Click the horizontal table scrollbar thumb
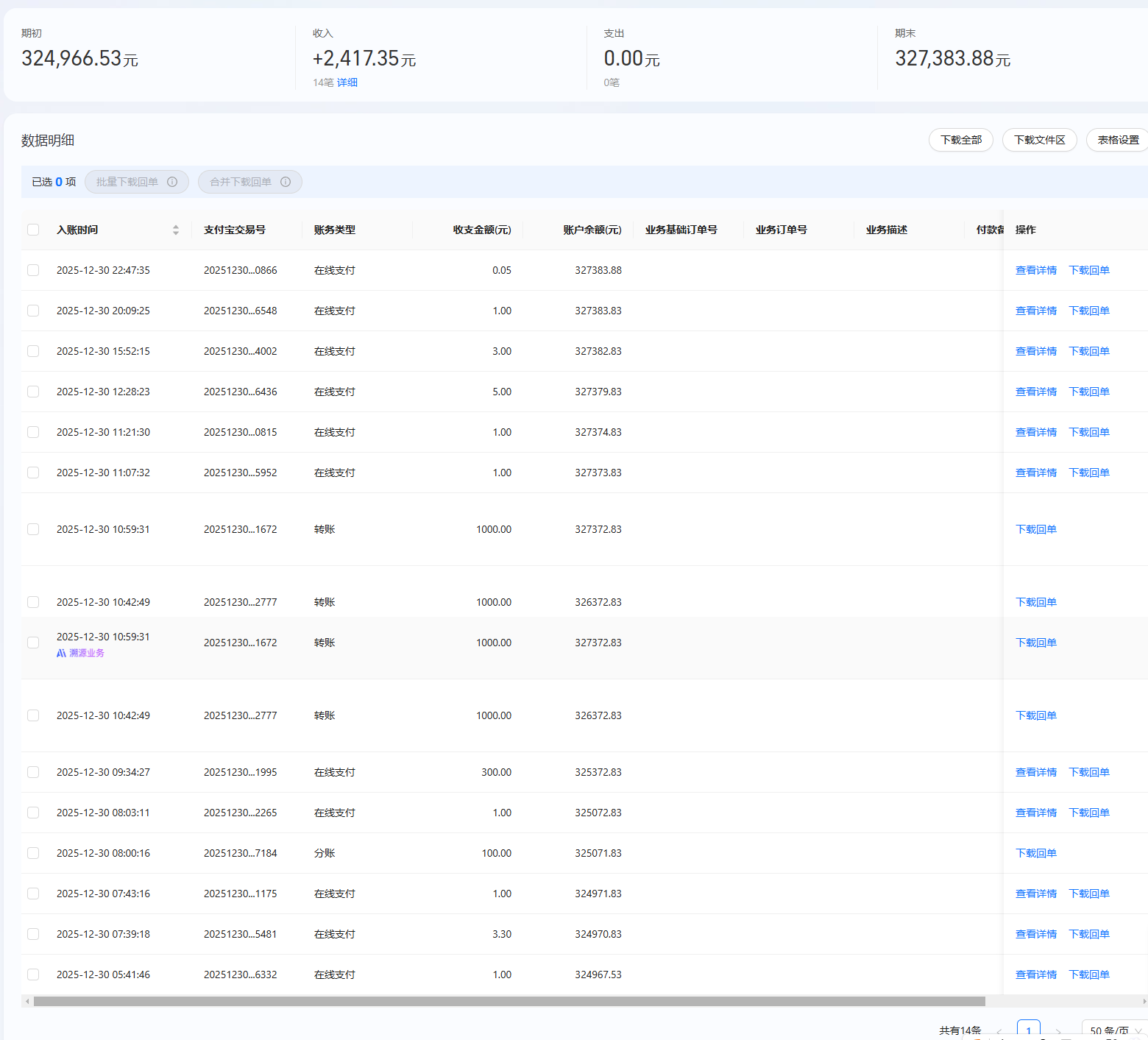This screenshot has width=1148, height=1040. pos(509,1001)
